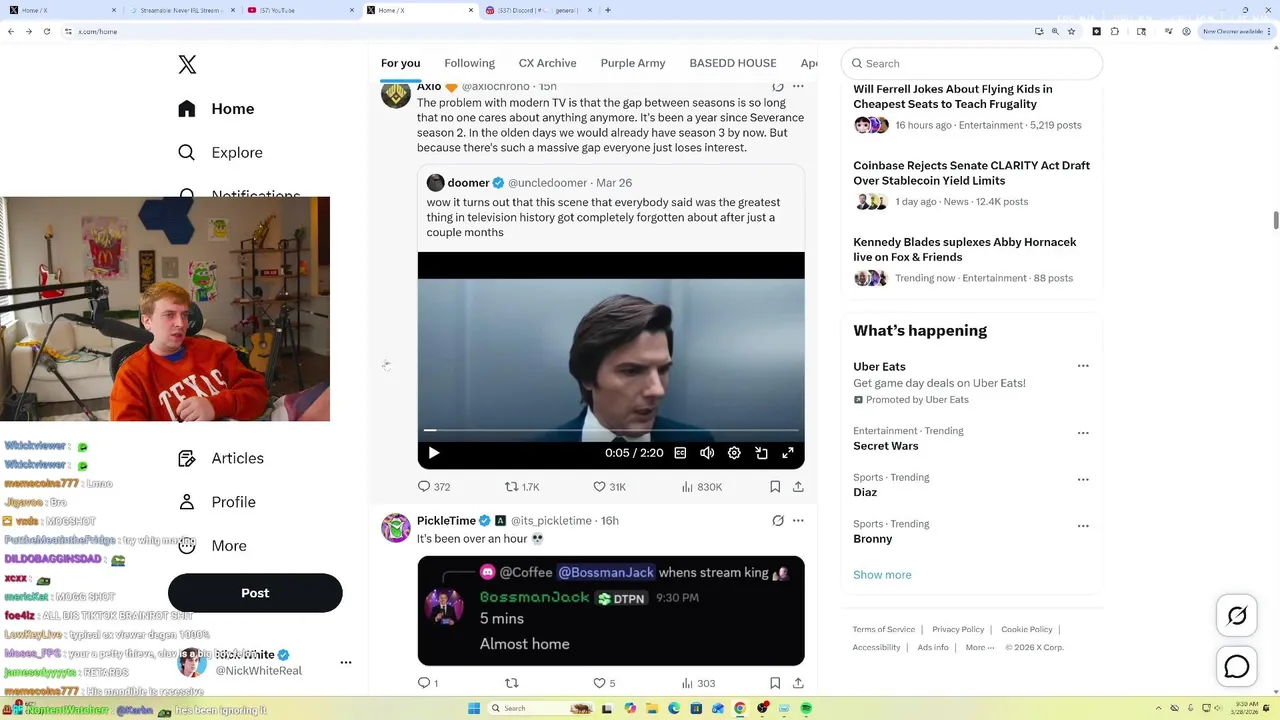Open Coinbase CLARITY Act news story
1280x720 pixels.
pyautogui.click(x=971, y=184)
